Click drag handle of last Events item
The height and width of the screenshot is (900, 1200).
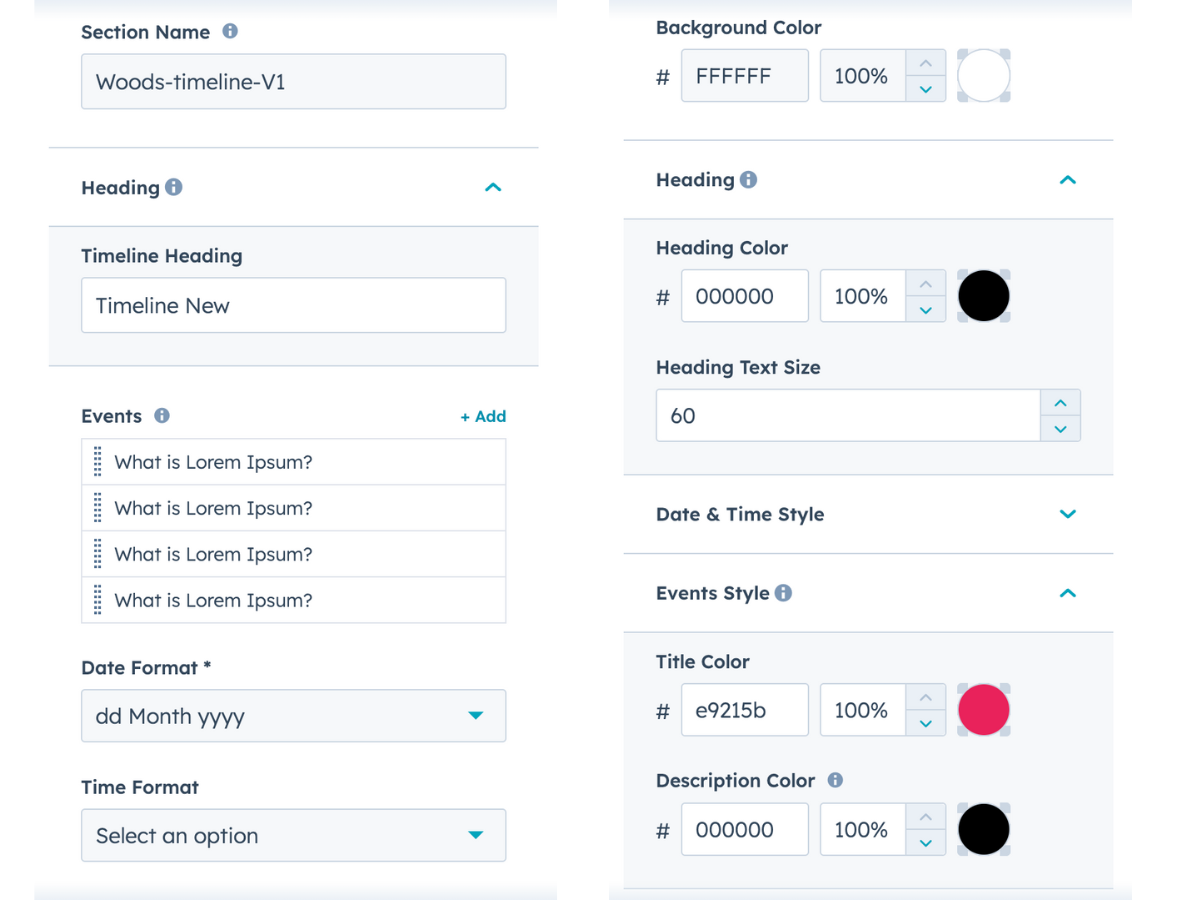[98, 600]
